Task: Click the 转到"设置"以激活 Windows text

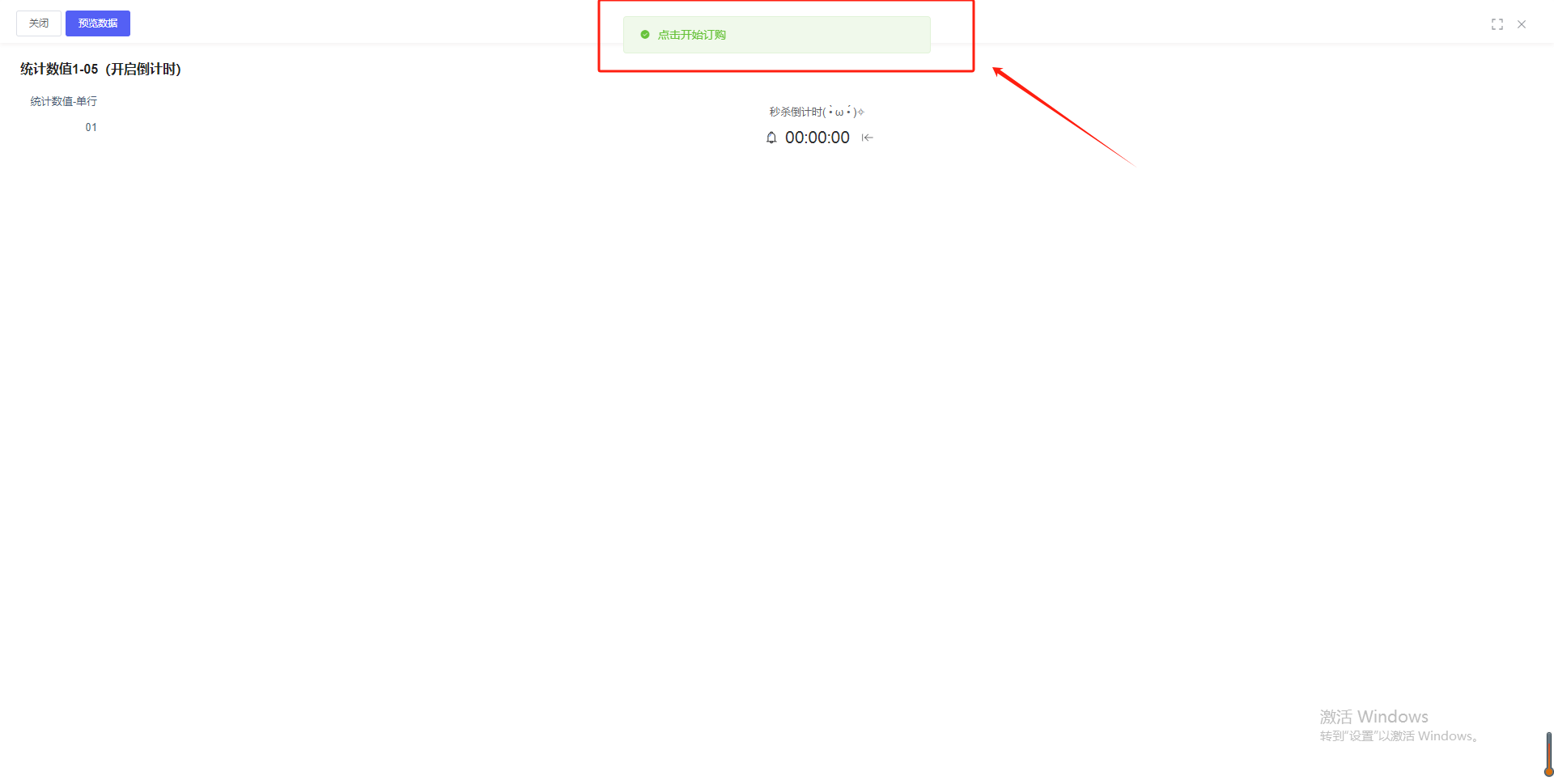Action: pyautogui.click(x=1400, y=736)
